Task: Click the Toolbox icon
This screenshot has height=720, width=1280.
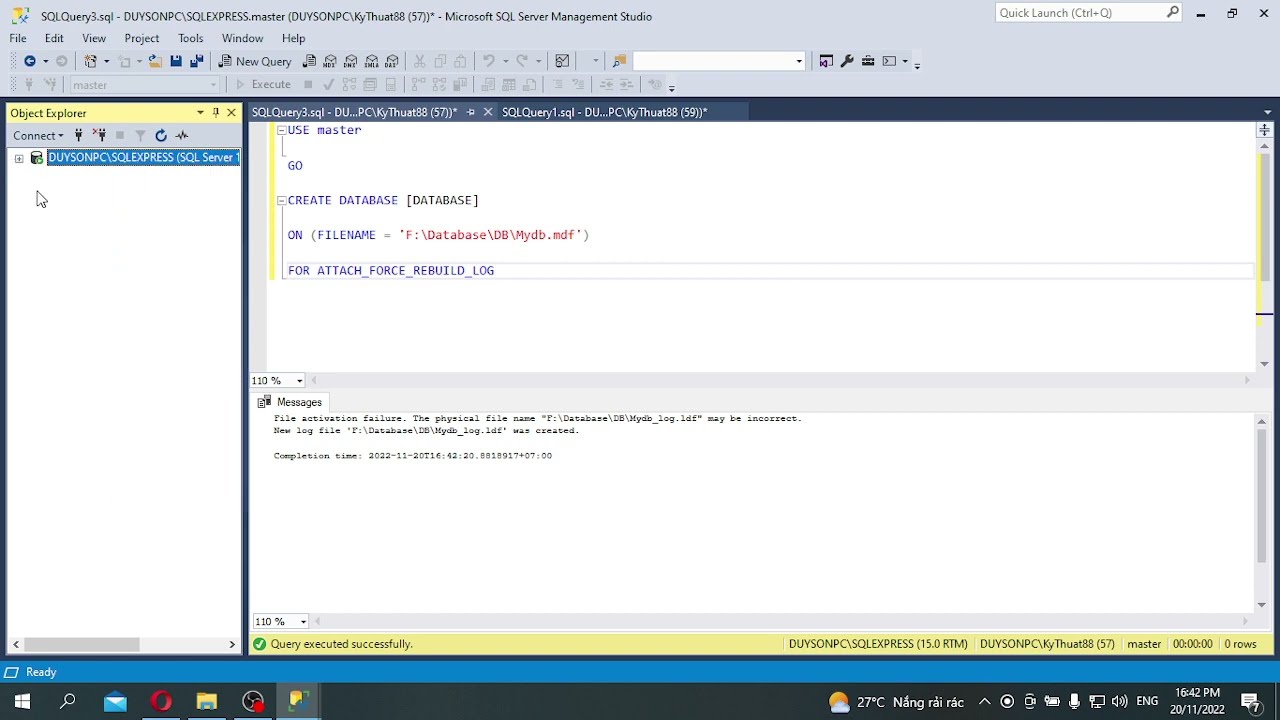Action: (868, 61)
